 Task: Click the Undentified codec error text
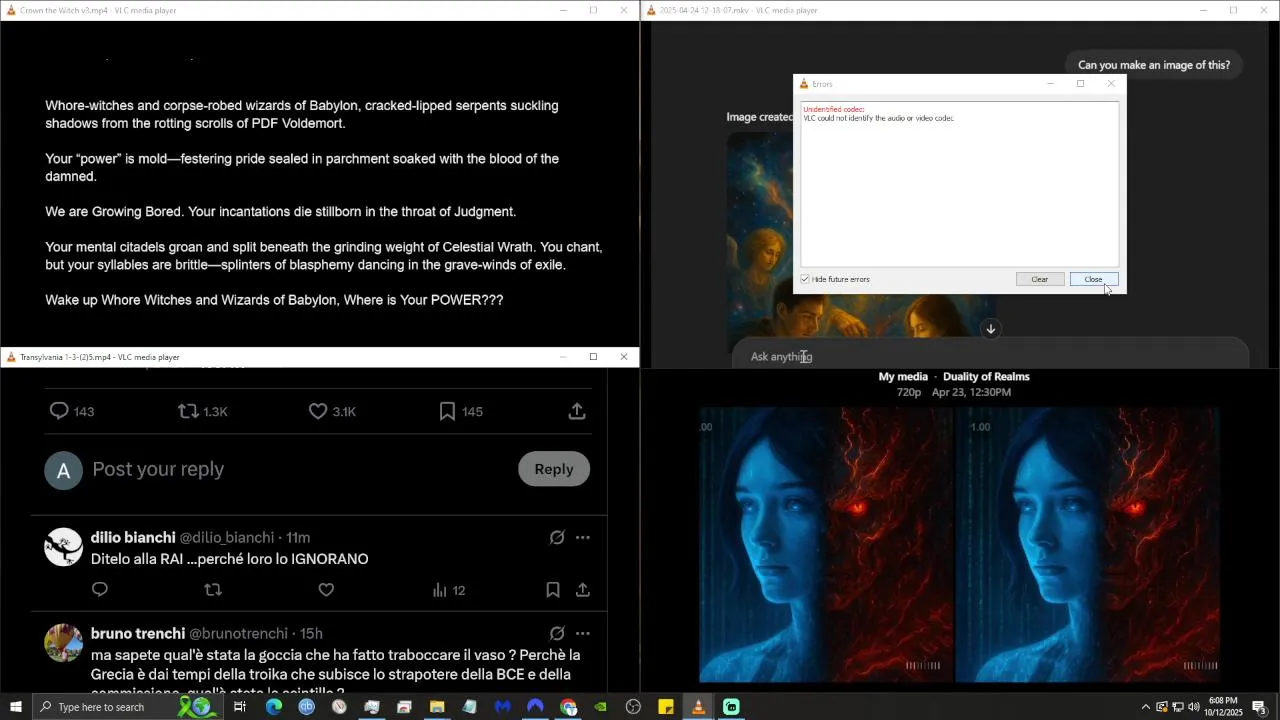coord(834,109)
